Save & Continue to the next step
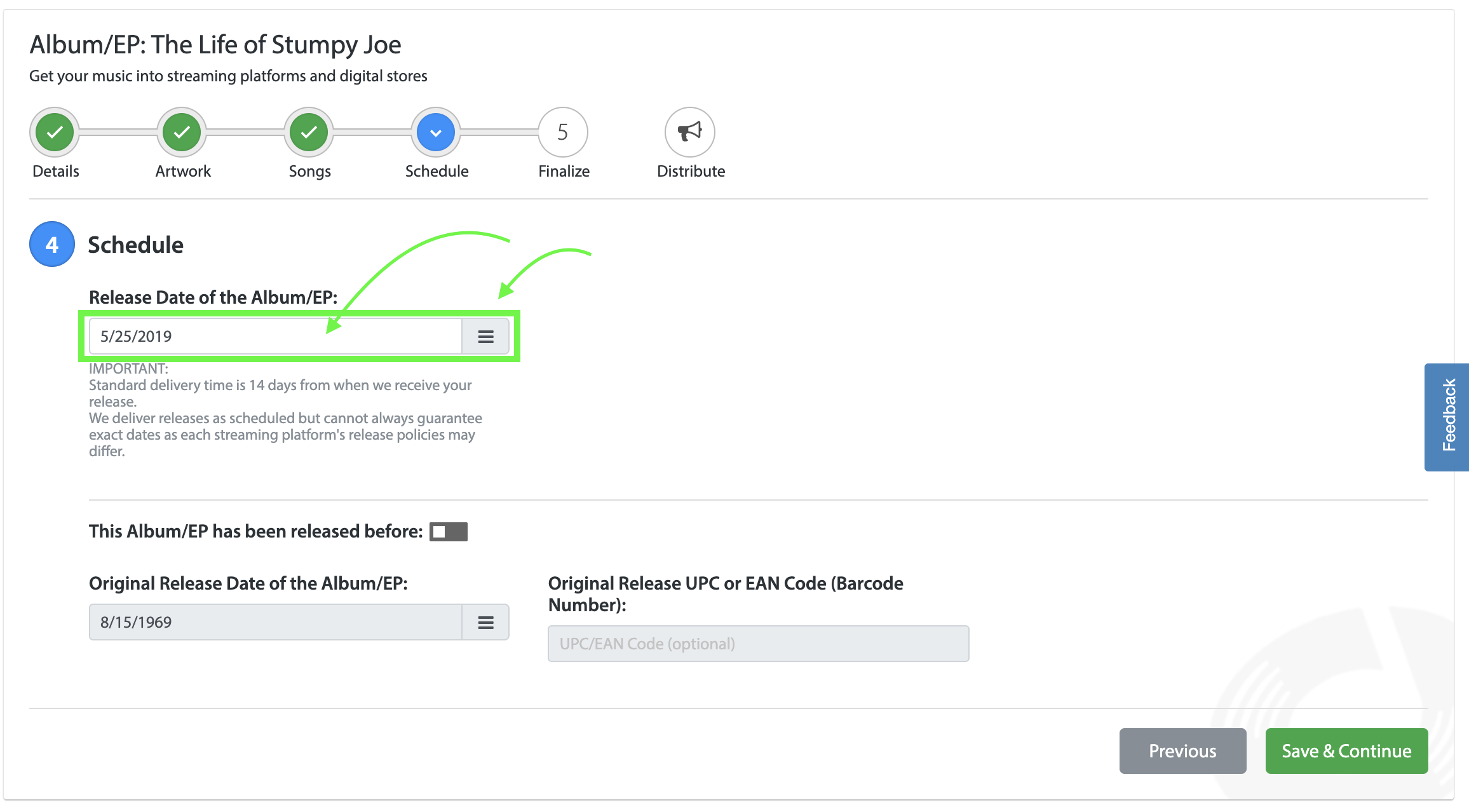 pos(1346,751)
